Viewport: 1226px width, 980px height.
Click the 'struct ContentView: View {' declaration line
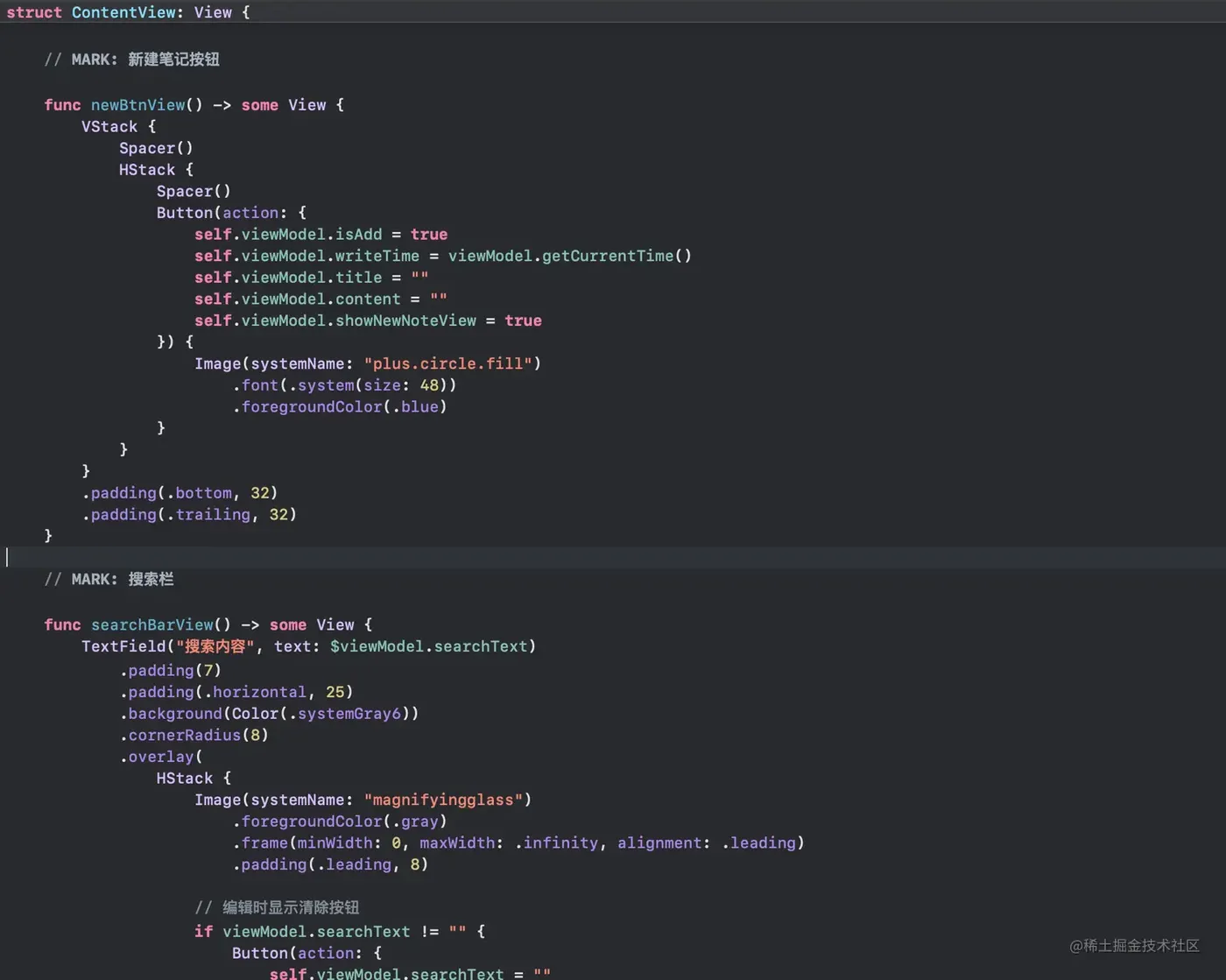point(128,12)
